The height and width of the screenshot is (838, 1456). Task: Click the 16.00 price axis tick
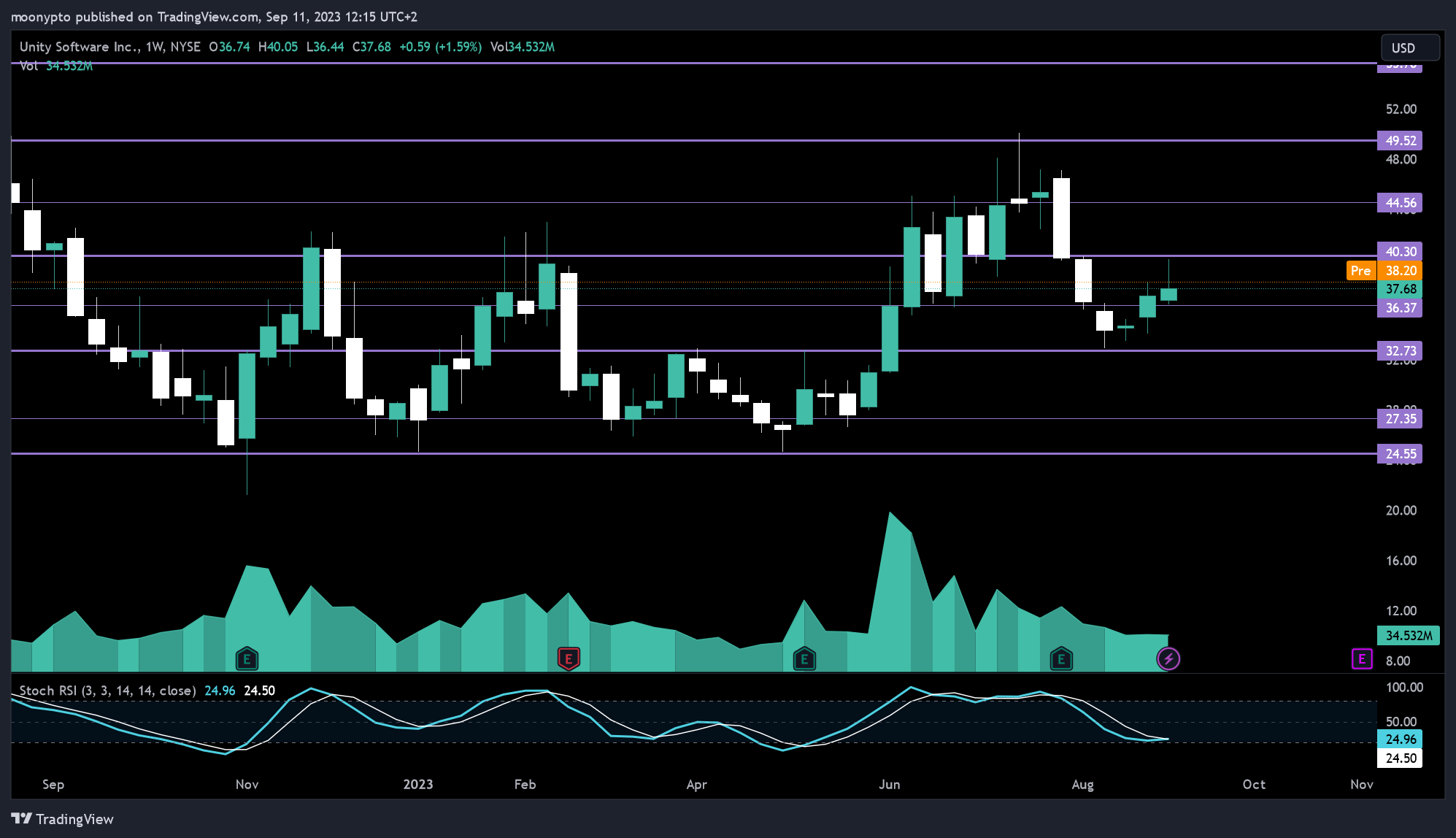(x=1401, y=561)
